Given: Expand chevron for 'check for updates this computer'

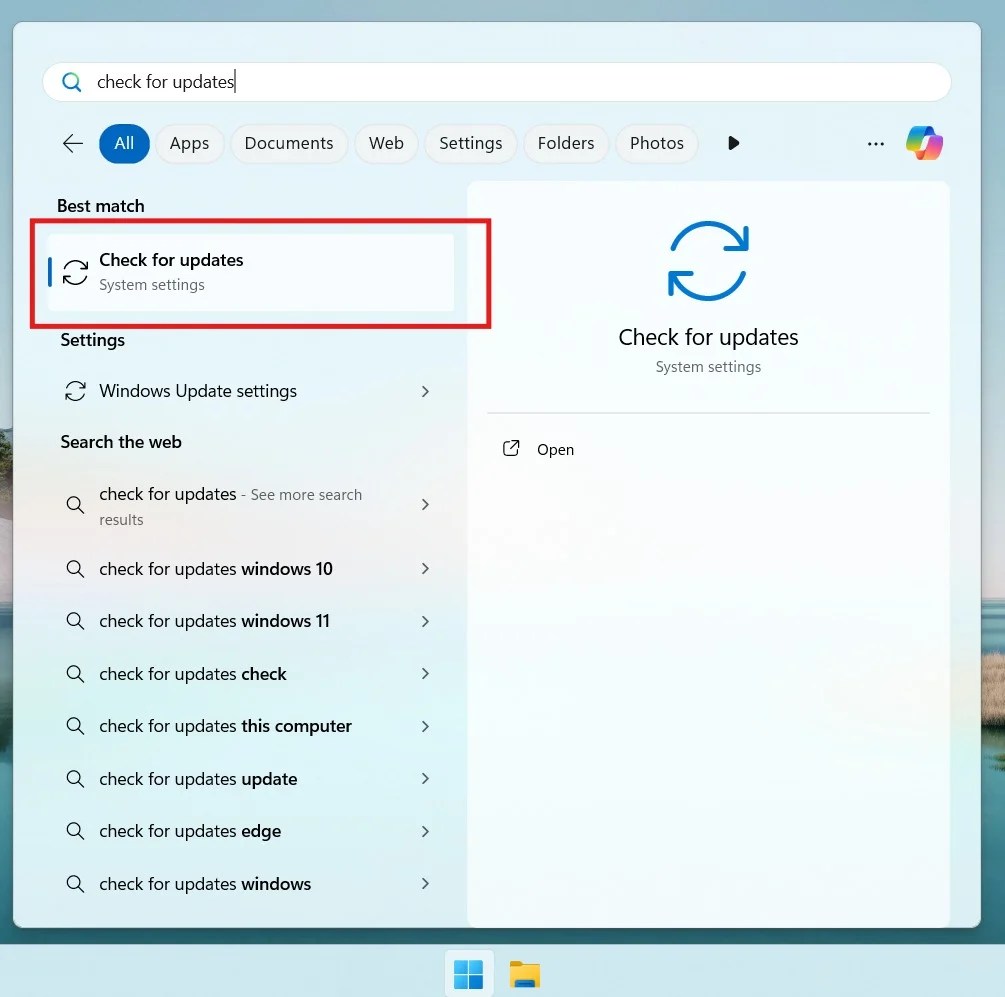Looking at the screenshot, I should pyautogui.click(x=425, y=726).
